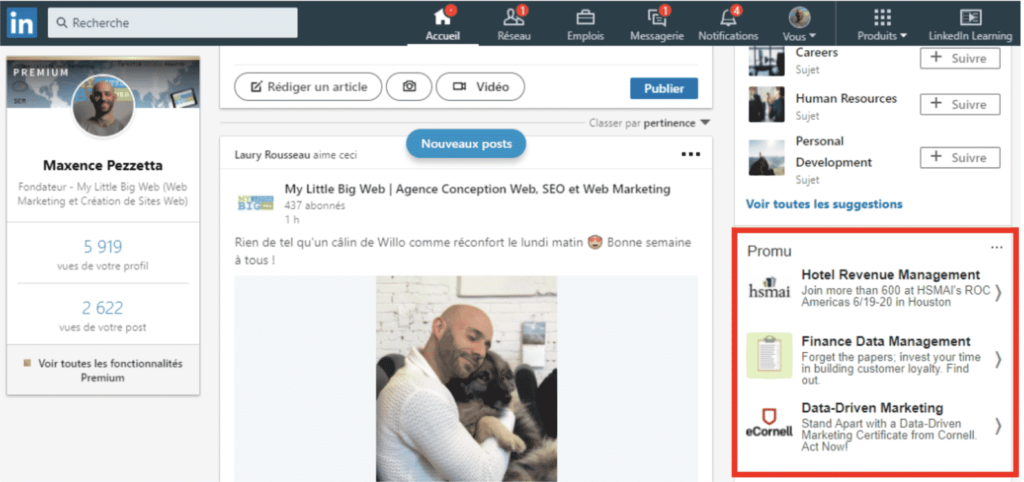
Task: Open the Emplois briefcase icon
Action: pos(585,18)
